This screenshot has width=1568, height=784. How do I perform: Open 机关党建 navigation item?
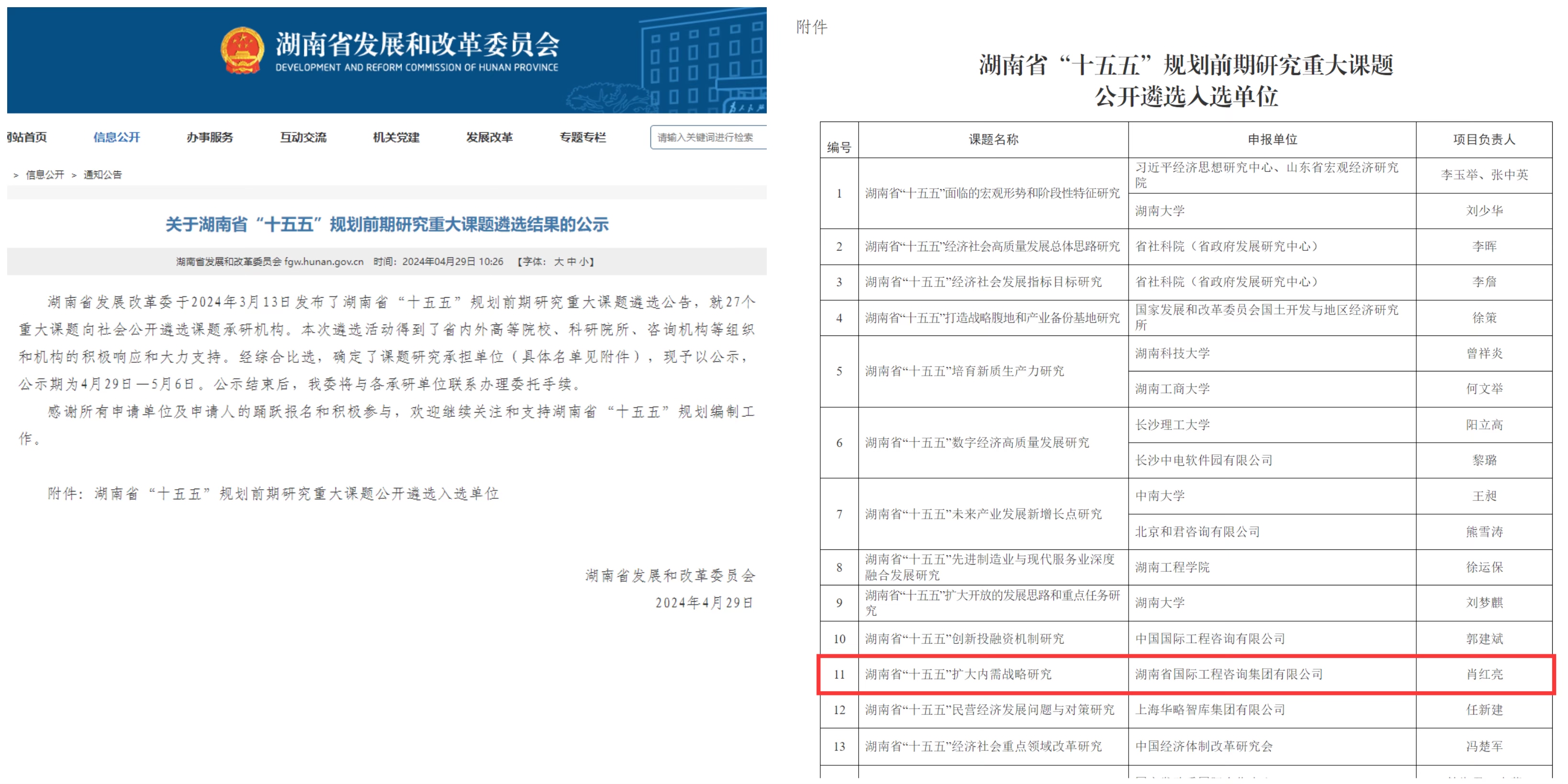coord(396,137)
